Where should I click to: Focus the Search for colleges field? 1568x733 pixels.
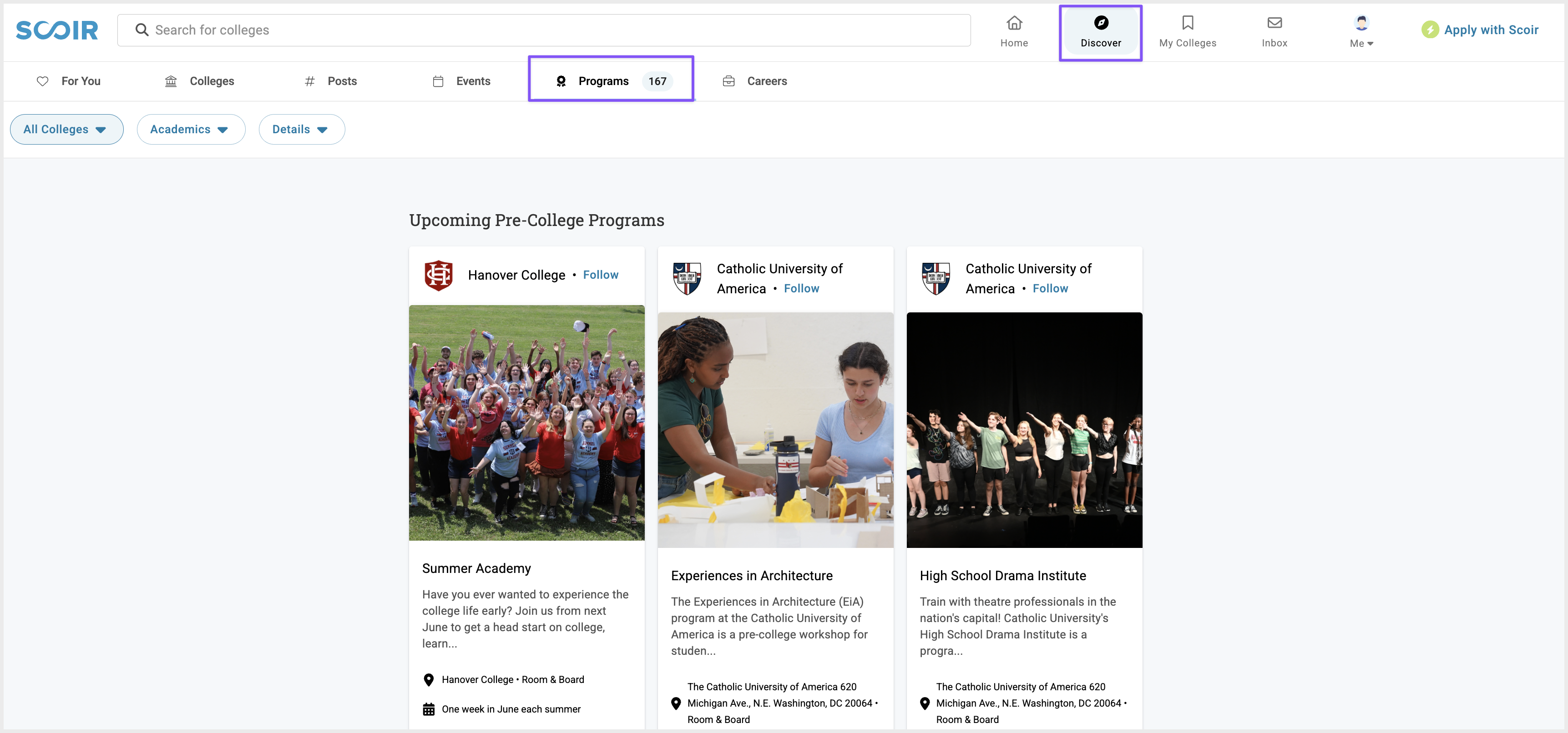click(x=548, y=30)
